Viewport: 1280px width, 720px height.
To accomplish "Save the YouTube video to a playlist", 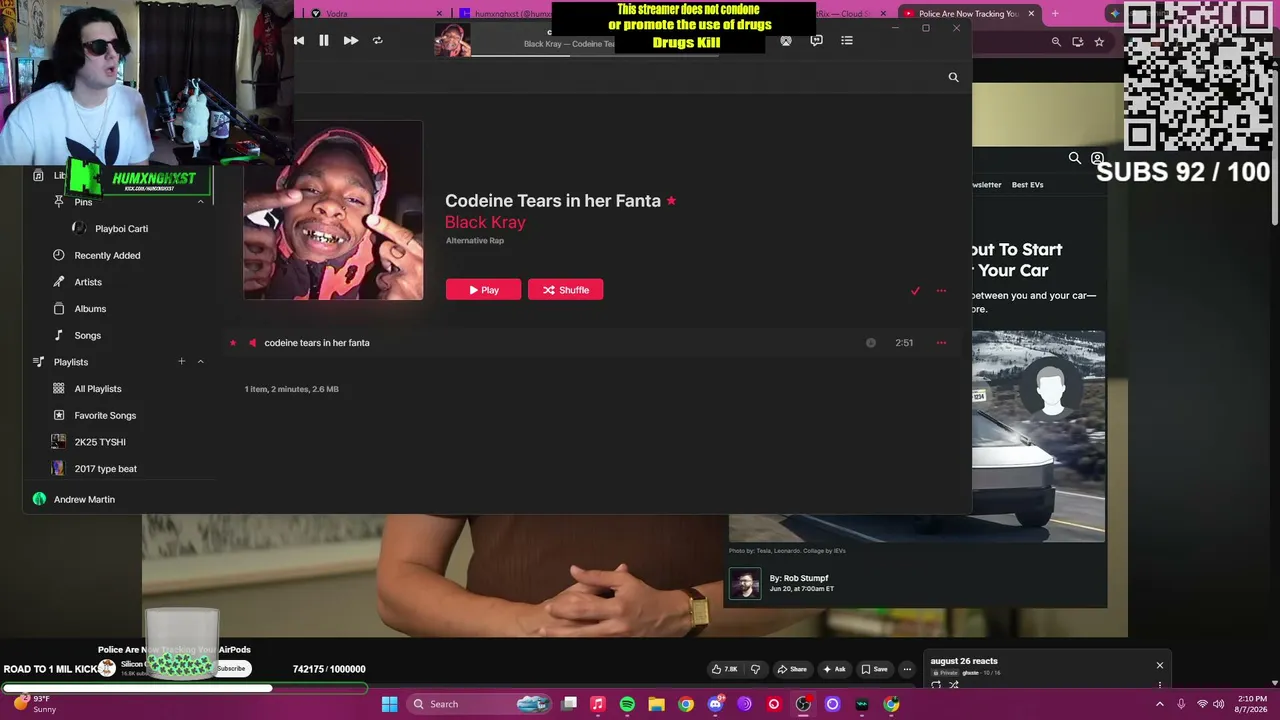I will pyautogui.click(x=873, y=669).
